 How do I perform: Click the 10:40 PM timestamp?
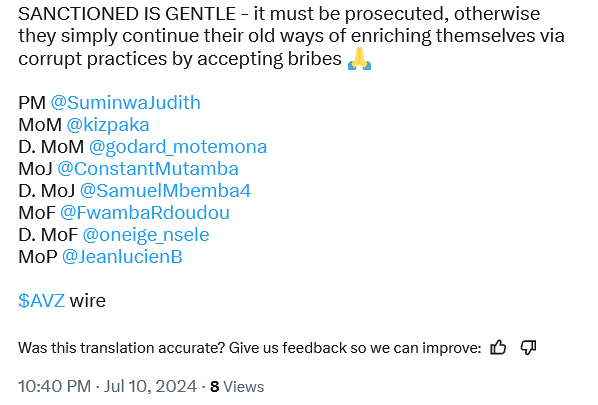[55, 386]
